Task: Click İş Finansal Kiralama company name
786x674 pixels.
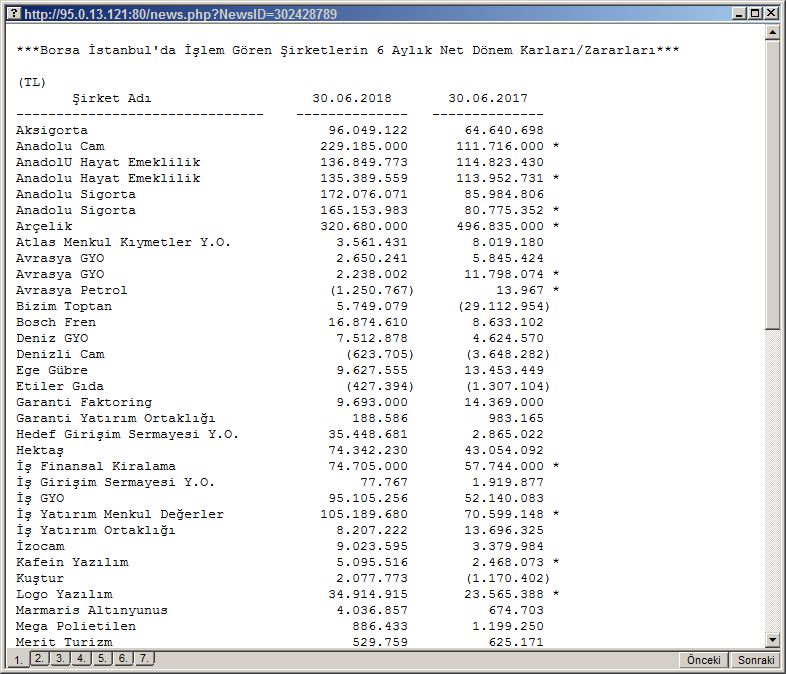Action: point(96,467)
